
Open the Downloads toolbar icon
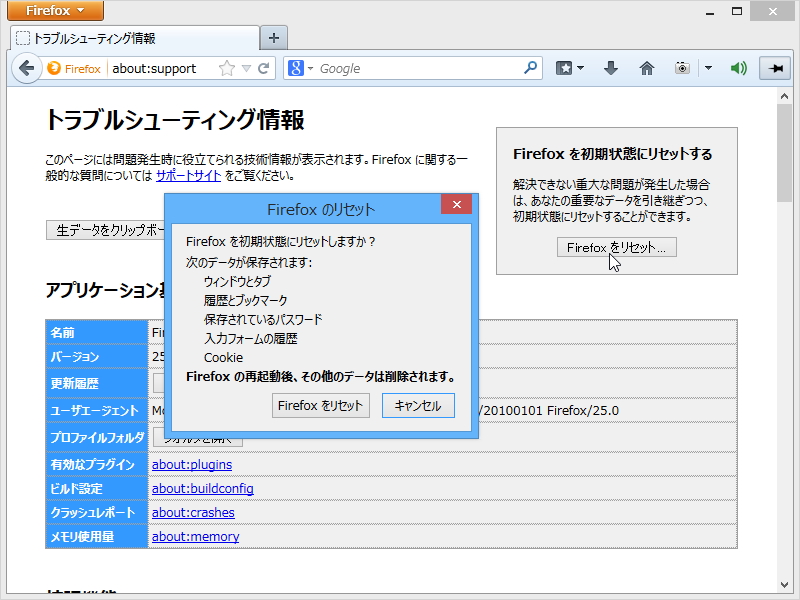pos(611,68)
